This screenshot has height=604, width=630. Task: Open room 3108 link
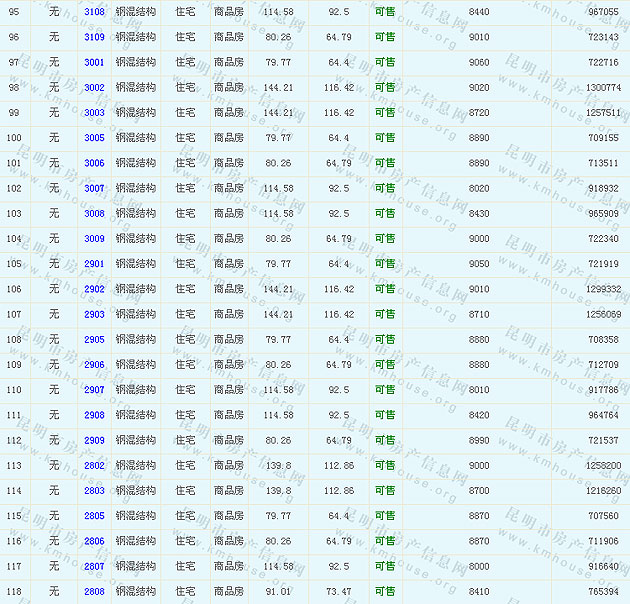[x=94, y=12]
